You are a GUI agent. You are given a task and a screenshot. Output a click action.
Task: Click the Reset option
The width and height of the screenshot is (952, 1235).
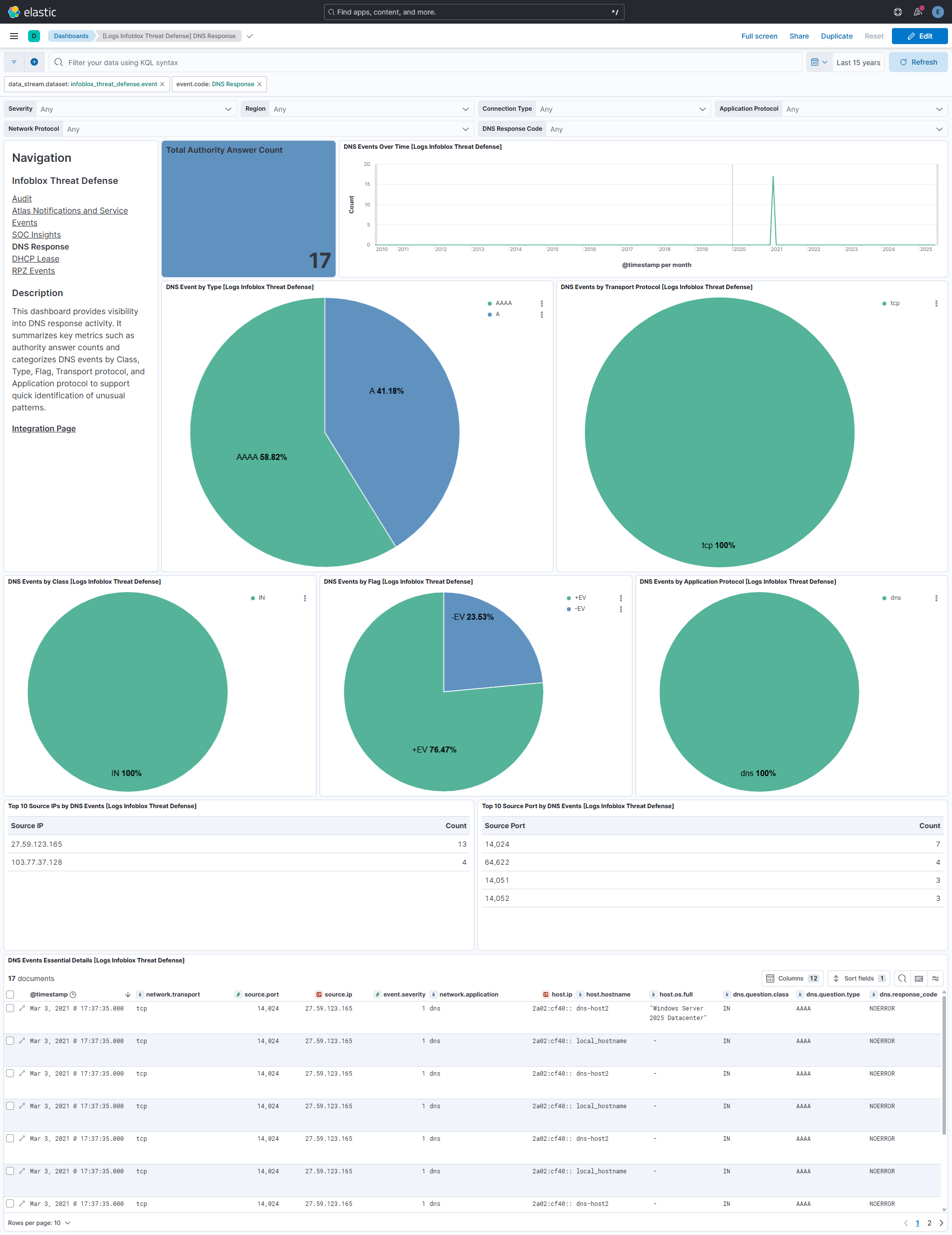pos(873,36)
